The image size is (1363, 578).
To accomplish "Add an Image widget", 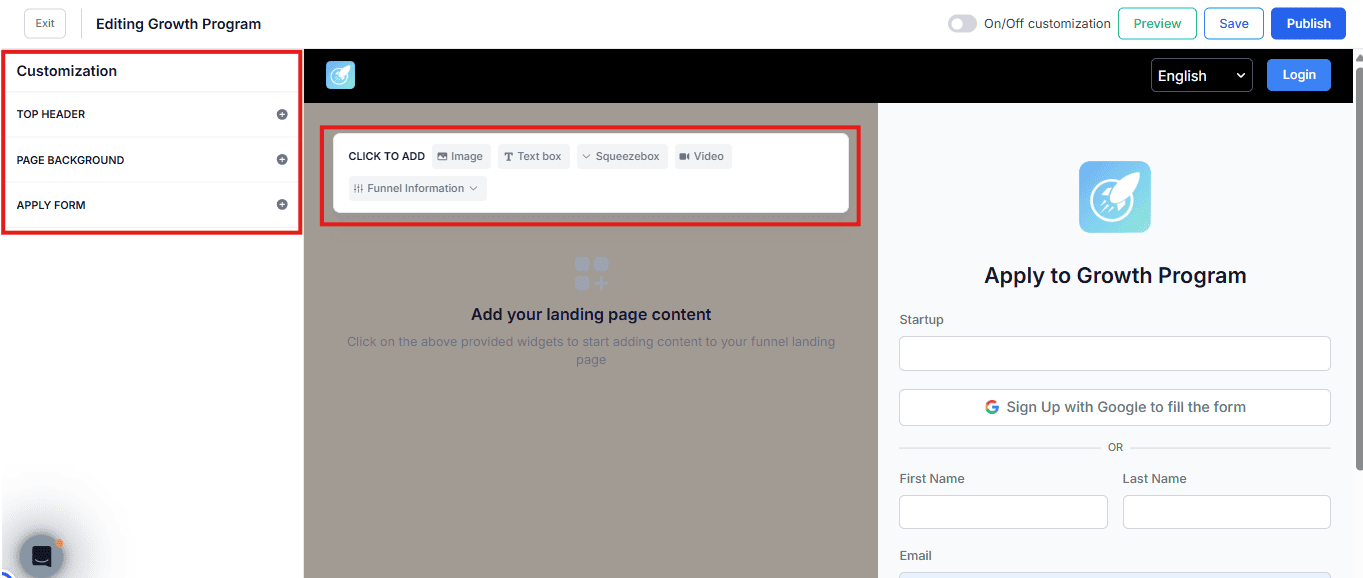I will click(x=460, y=156).
